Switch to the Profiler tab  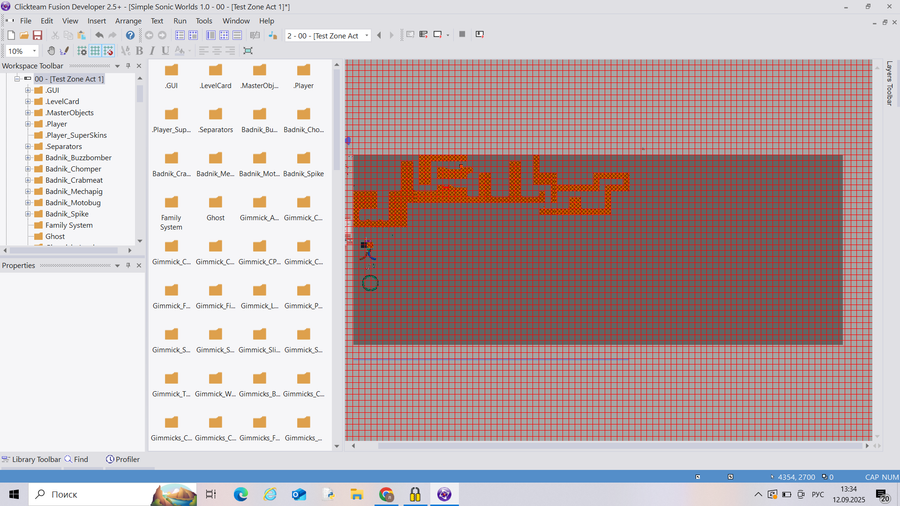[123, 459]
